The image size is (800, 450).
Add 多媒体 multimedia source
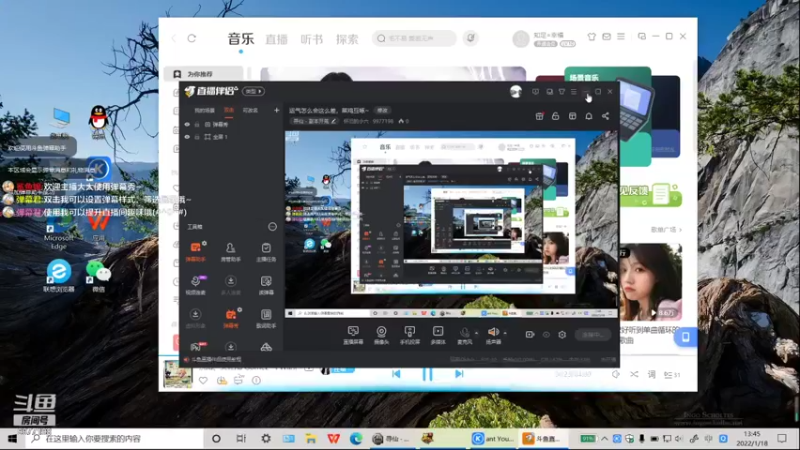pyautogui.click(x=438, y=335)
